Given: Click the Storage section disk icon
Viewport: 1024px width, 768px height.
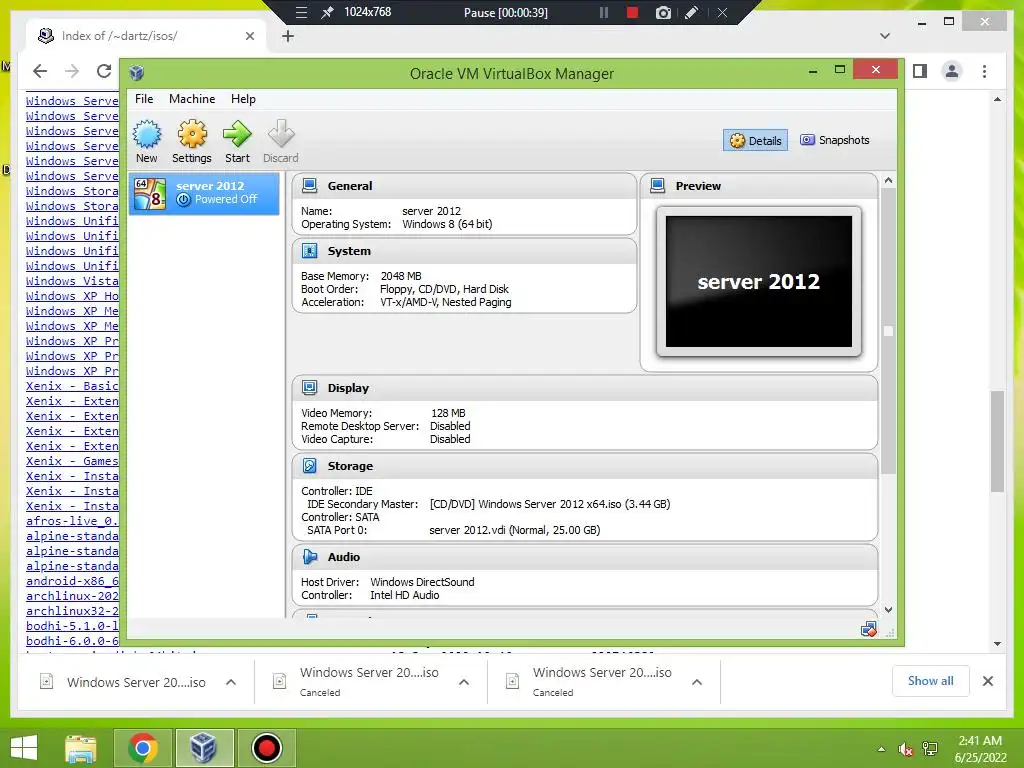Looking at the screenshot, I should [310, 466].
